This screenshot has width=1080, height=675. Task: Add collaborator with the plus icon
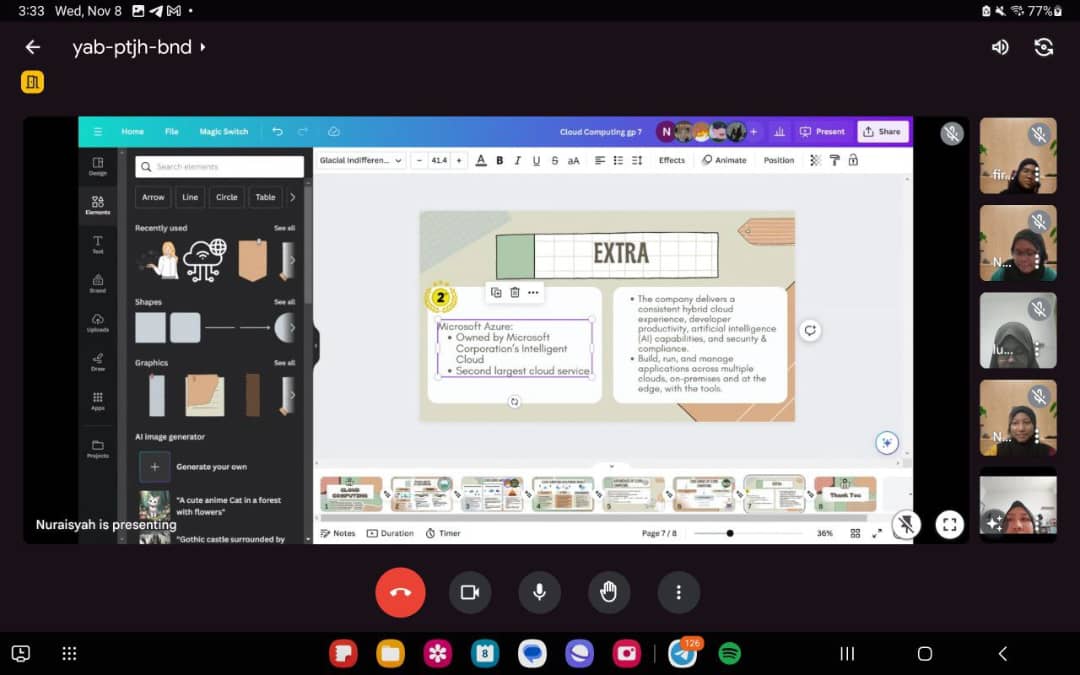click(x=754, y=132)
